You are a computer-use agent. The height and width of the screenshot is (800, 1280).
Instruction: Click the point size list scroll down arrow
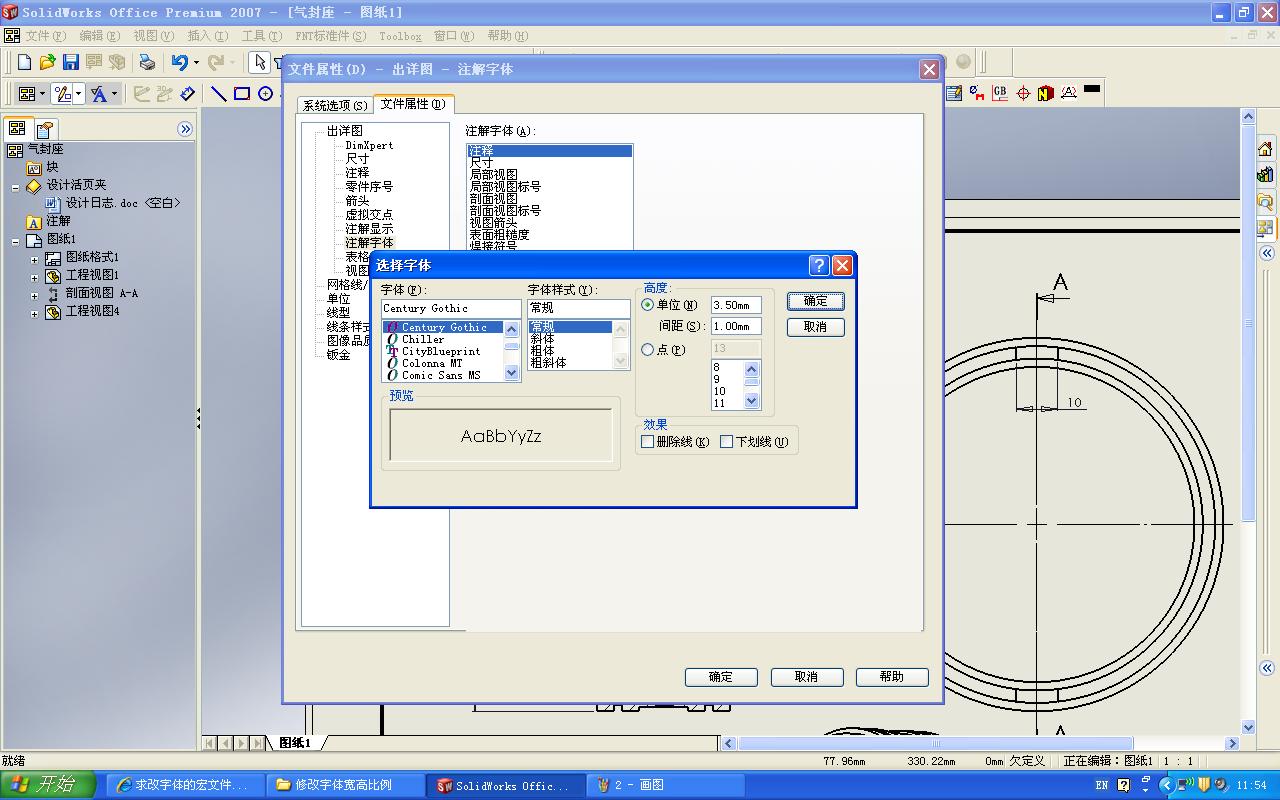(x=752, y=401)
